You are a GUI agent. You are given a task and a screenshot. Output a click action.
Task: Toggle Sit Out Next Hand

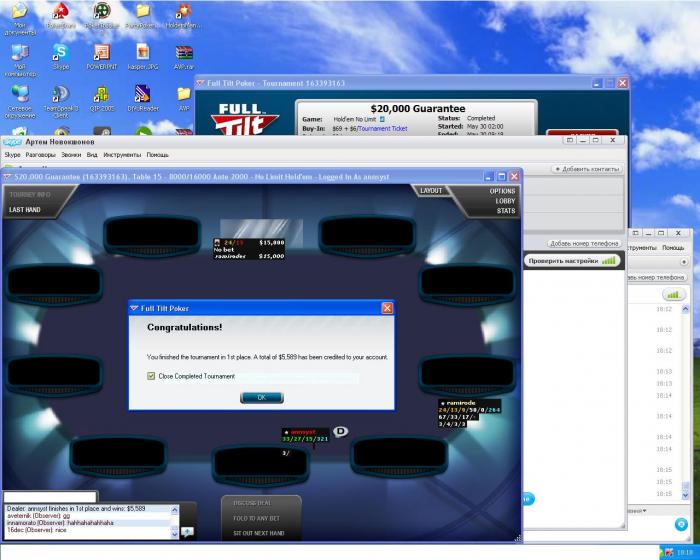coord(258,533)
